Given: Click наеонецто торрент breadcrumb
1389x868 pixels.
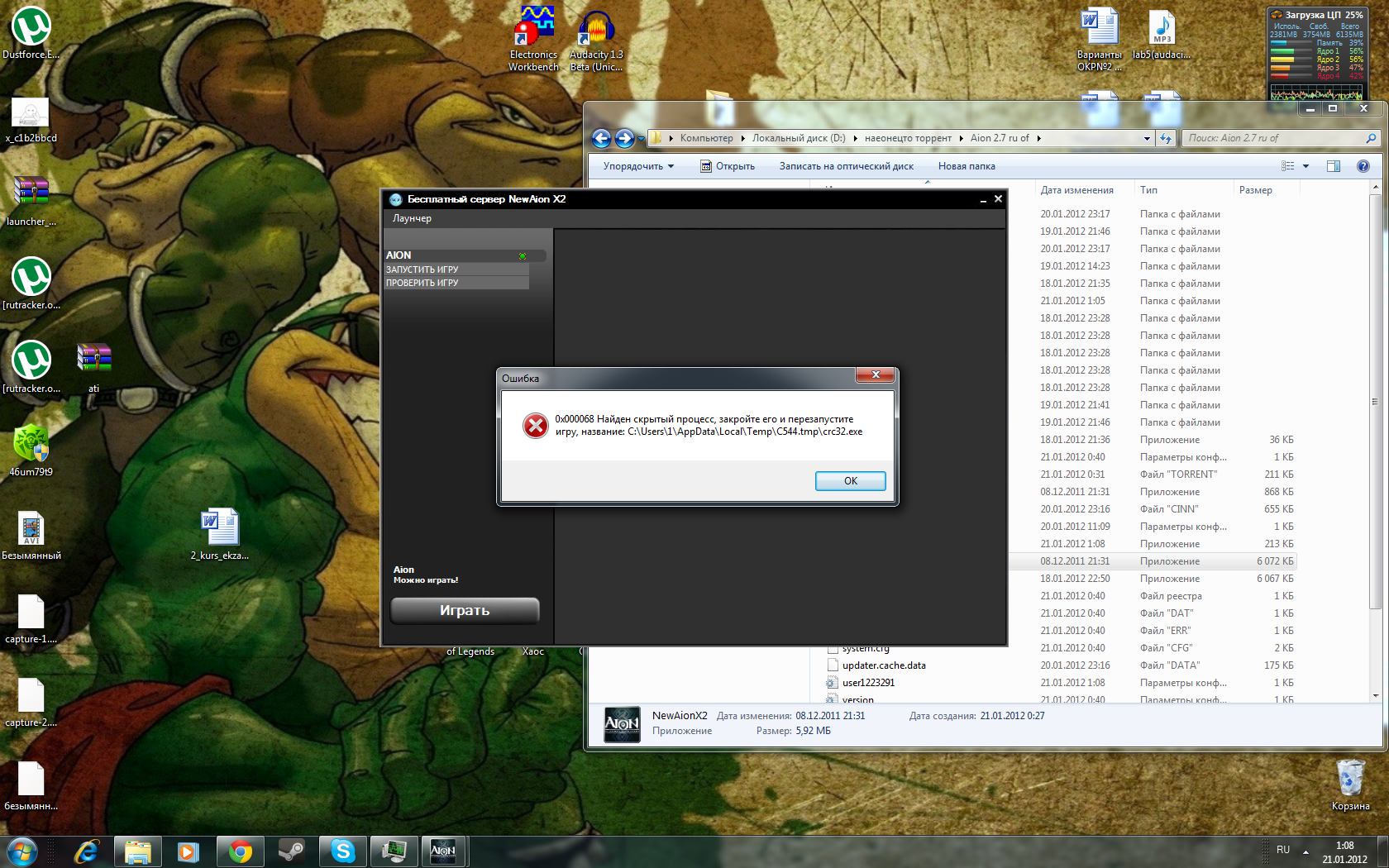Looking at the screenshot, I should (x=908, y=138).
